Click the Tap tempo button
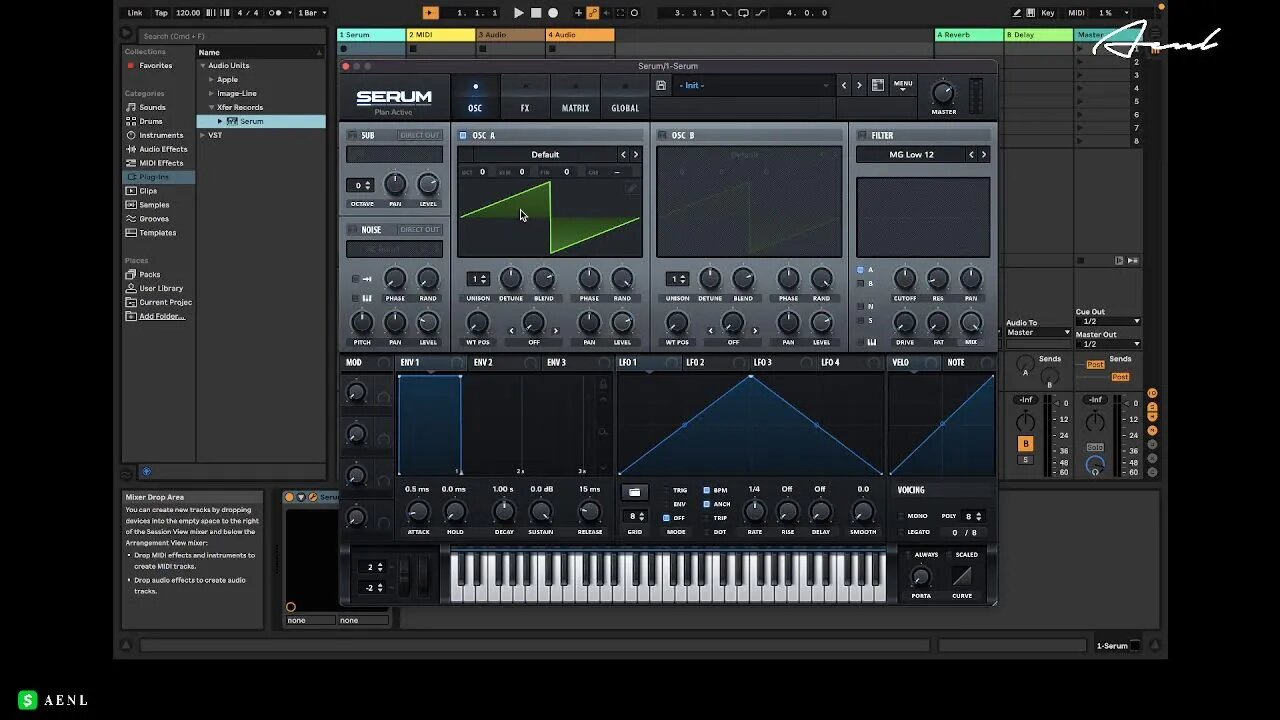The height and width of the screenshot is (720, 1280). point(161,13)
